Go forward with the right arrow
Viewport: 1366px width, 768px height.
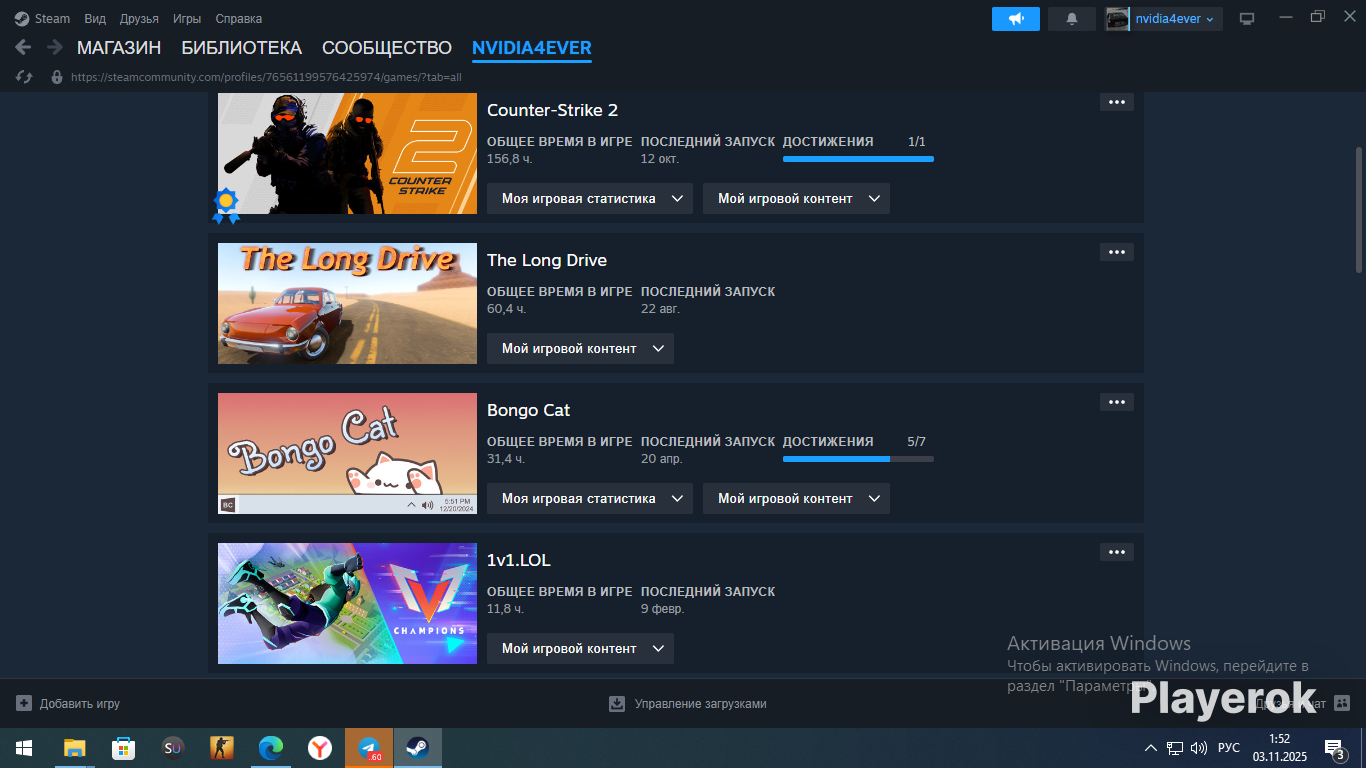[54, 47]
